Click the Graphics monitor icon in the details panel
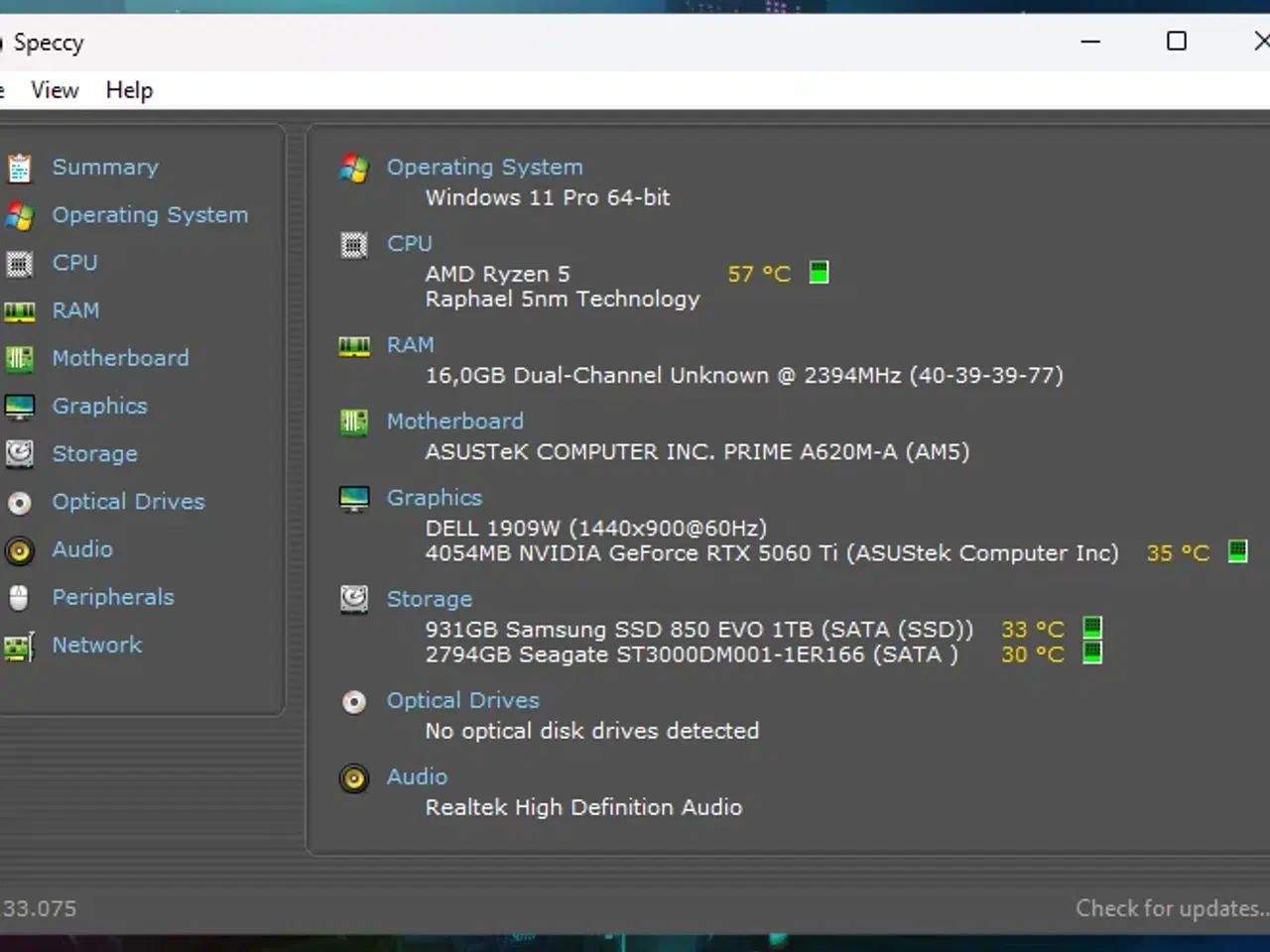 point(354,499)
